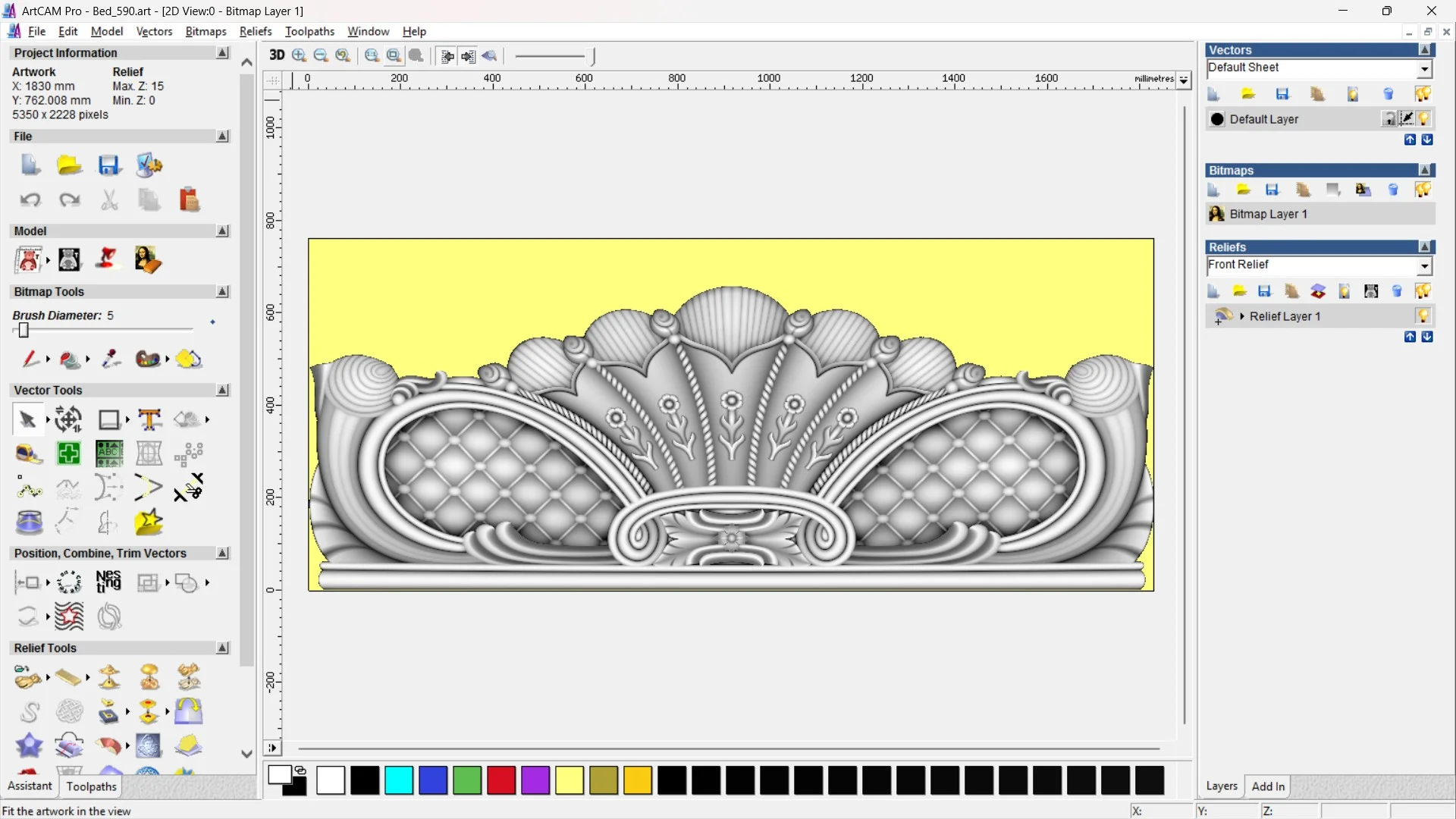1456x819 pixels.
Task: Open the Nesting tool
Action: 108,582
